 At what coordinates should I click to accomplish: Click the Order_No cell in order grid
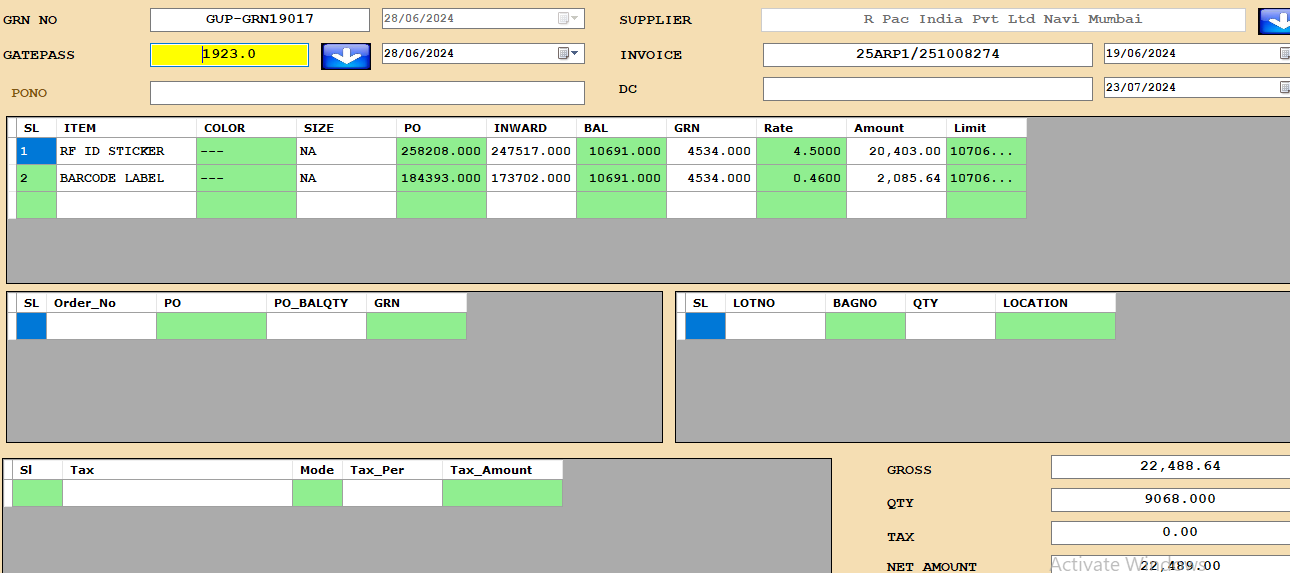101,326
